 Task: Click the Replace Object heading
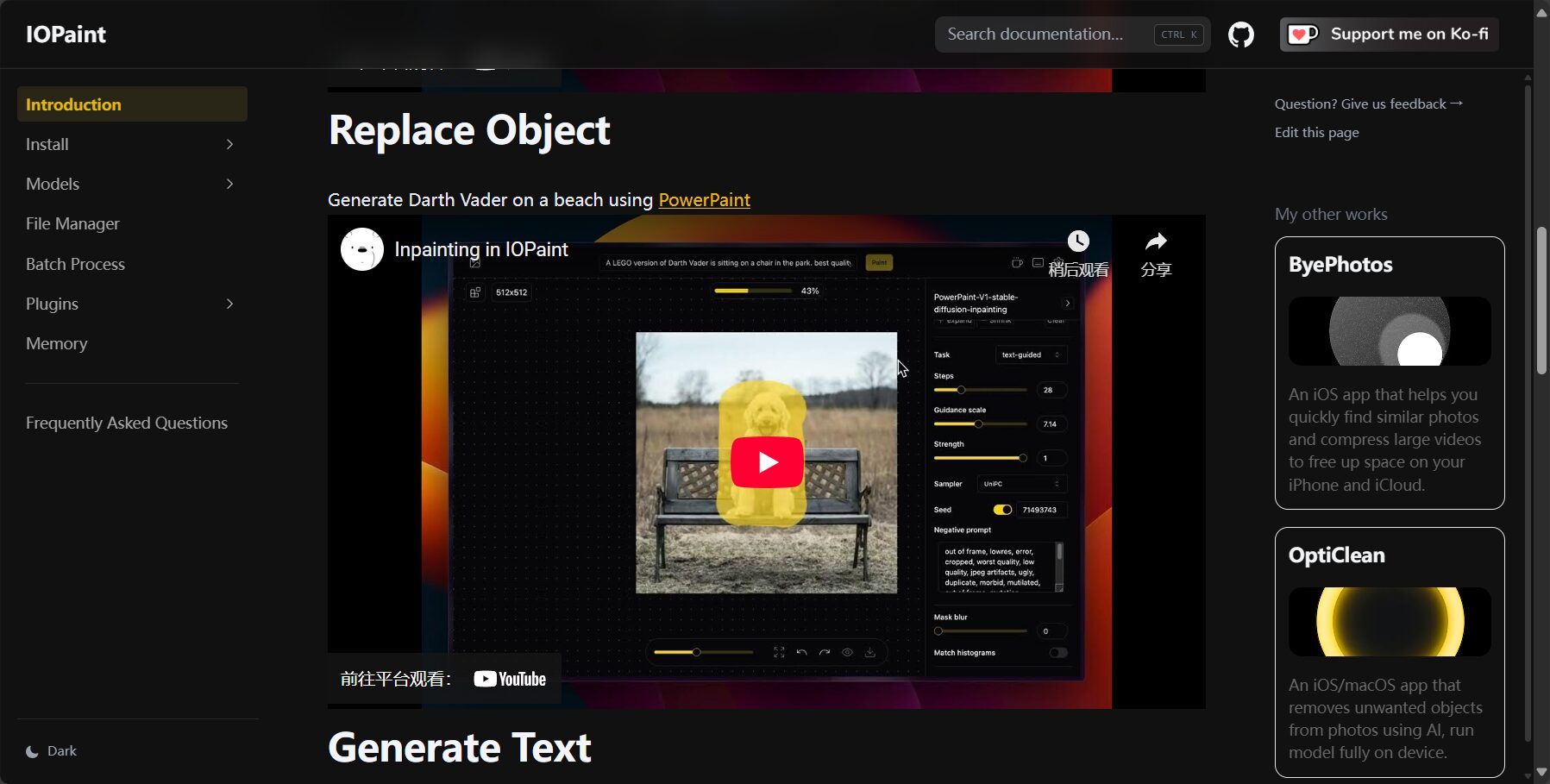tap(469, 131)
